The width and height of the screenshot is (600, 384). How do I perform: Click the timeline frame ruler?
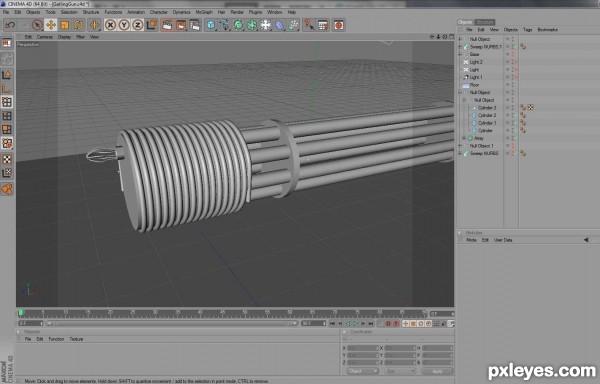(223, 313)
